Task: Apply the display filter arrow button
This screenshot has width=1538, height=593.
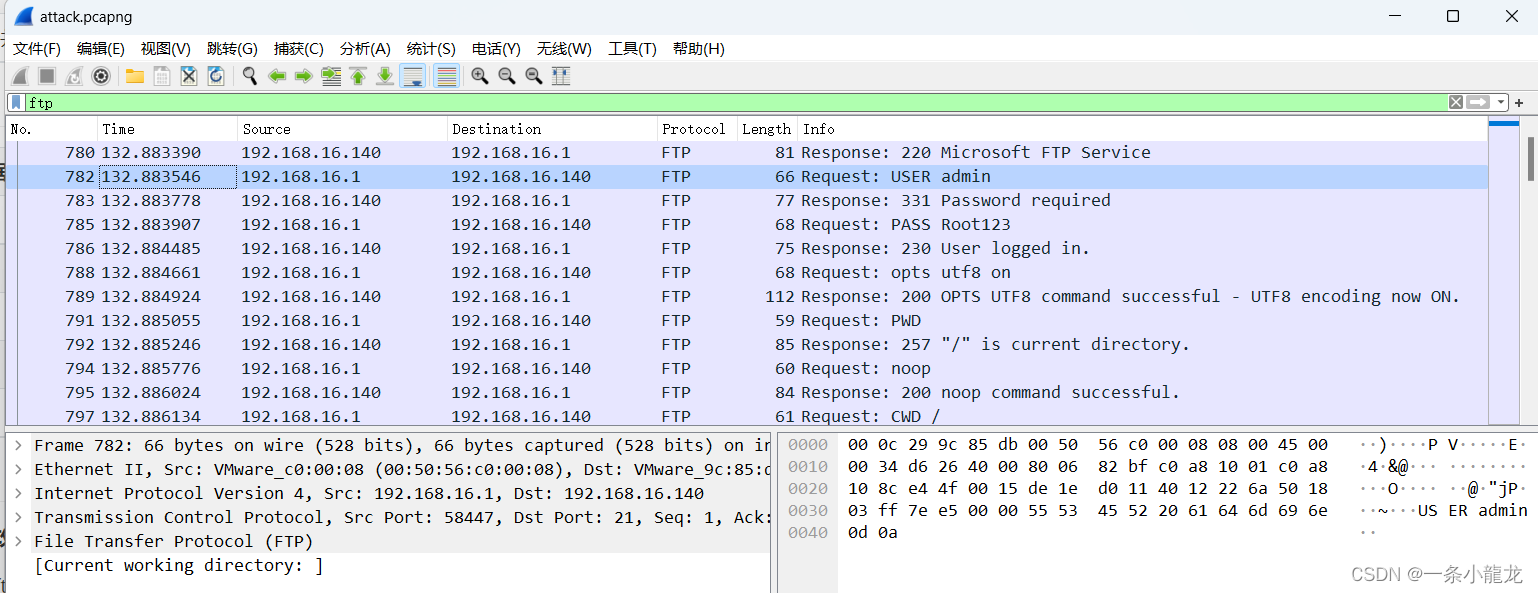Action: tap(1479, 102)
